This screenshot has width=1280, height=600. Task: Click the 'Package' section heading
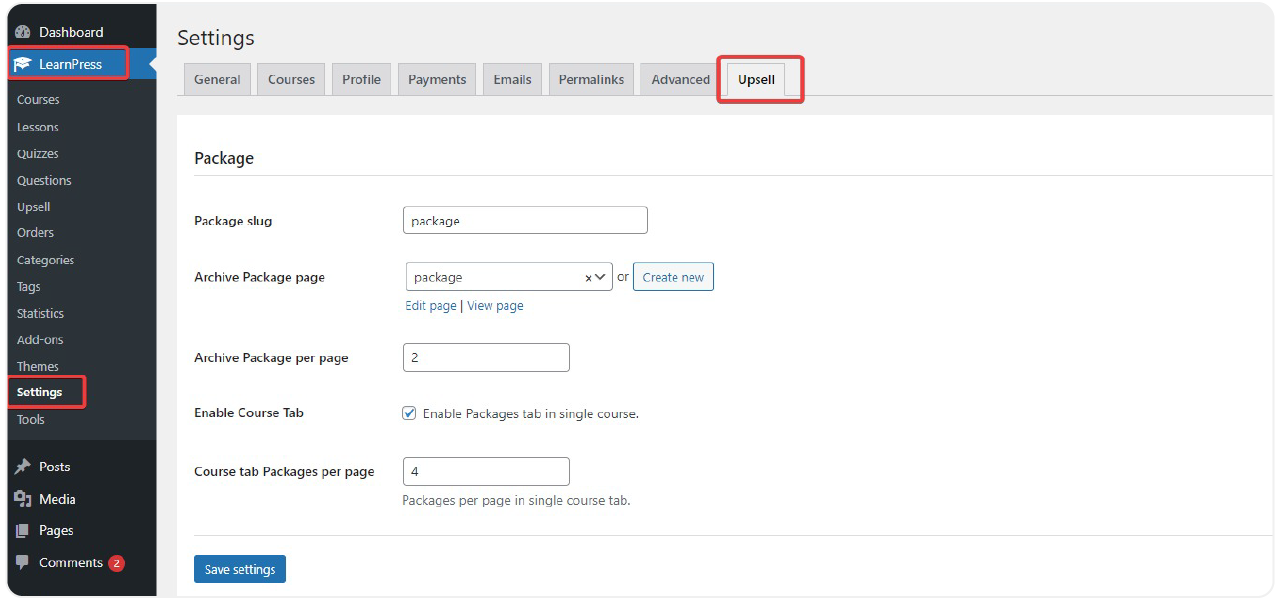224,158
